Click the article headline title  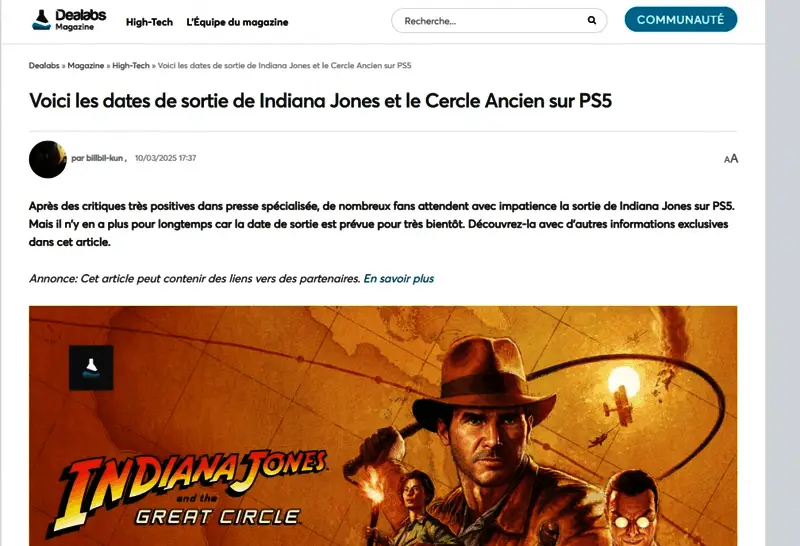pyautogui.click(x=320, y=101)
